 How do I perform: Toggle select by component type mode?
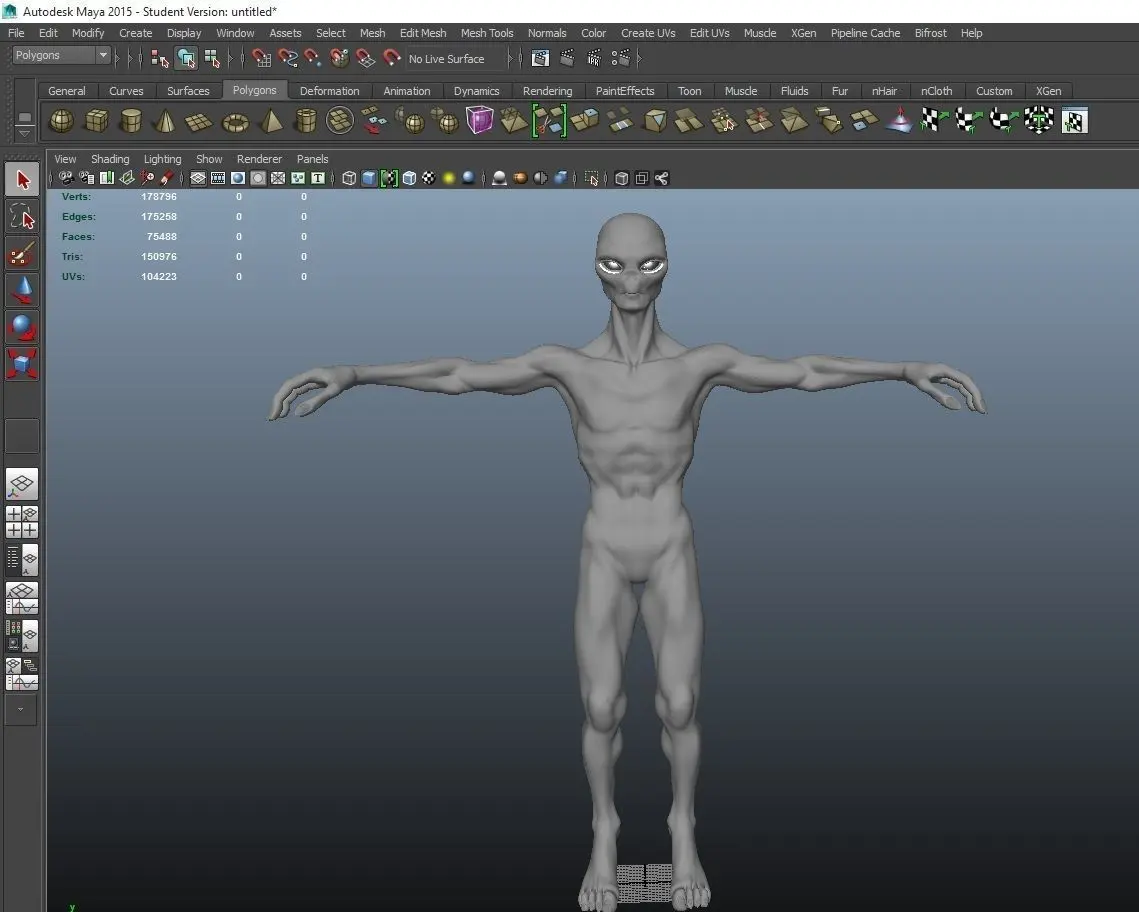coord(212,59)
